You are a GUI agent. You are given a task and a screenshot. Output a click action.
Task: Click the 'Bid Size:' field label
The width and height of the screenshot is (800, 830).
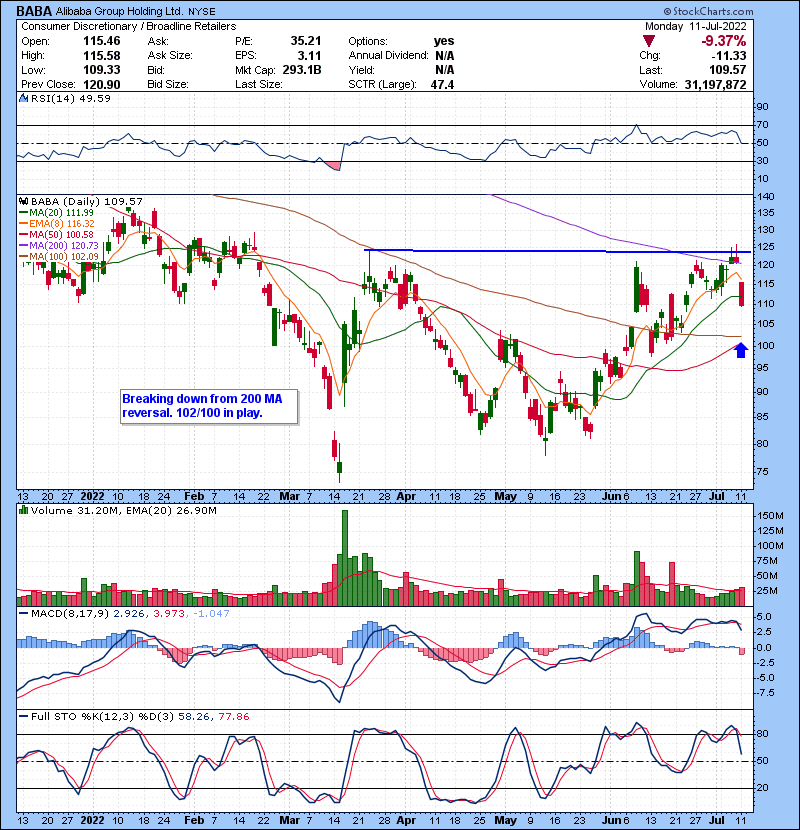coord(168,85)
